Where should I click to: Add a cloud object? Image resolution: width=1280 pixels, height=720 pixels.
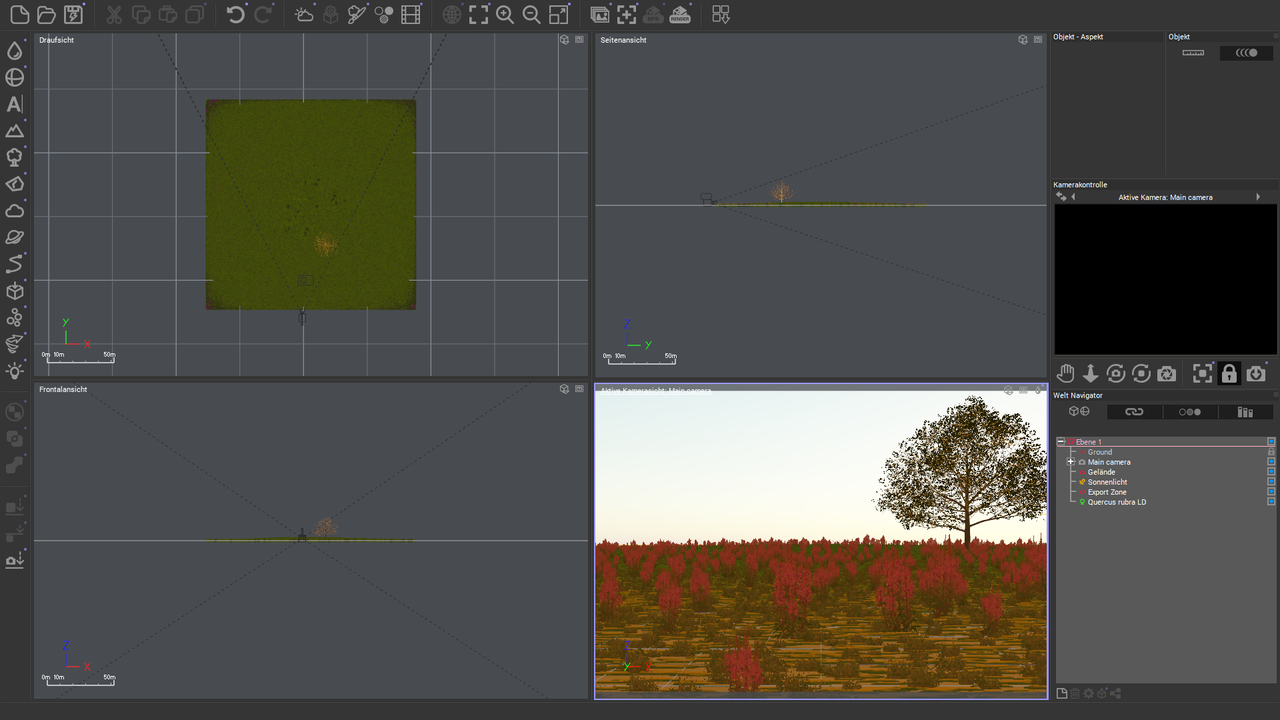tap(15, 211)
